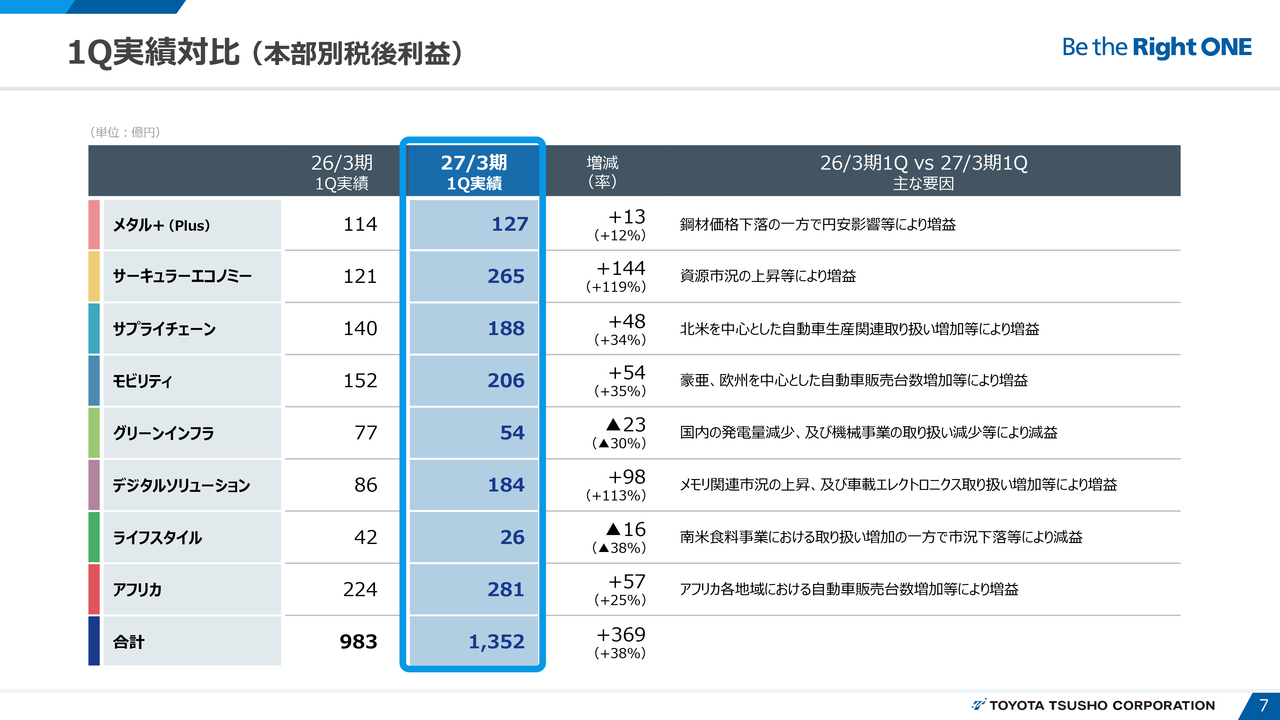Click the explanation about メモリ関連市況
The height and width of the screenshot is (720, 1280).
(x=898, y=486)
